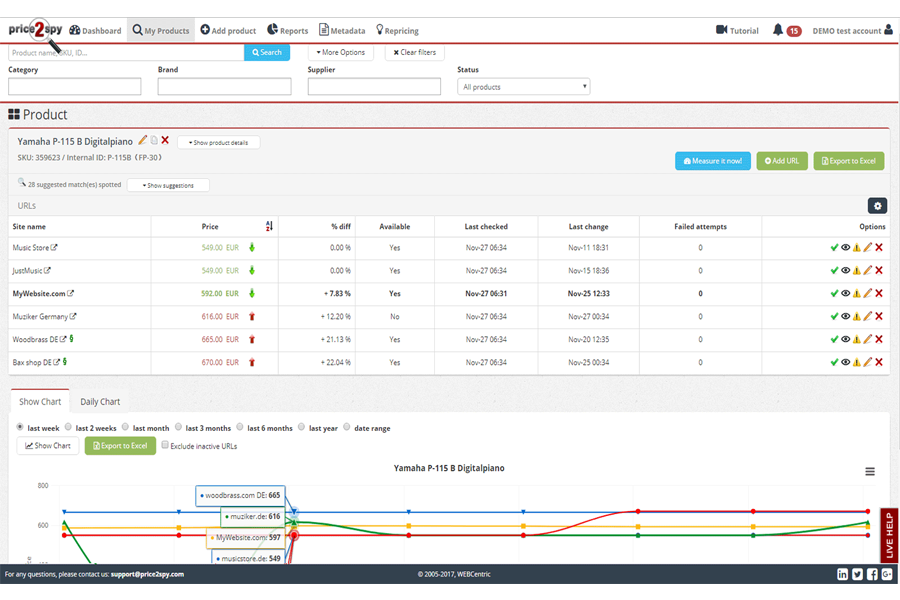Click 'Export to Excel' beside Add URL
The image size is (900, 600).
click(849, 161)
